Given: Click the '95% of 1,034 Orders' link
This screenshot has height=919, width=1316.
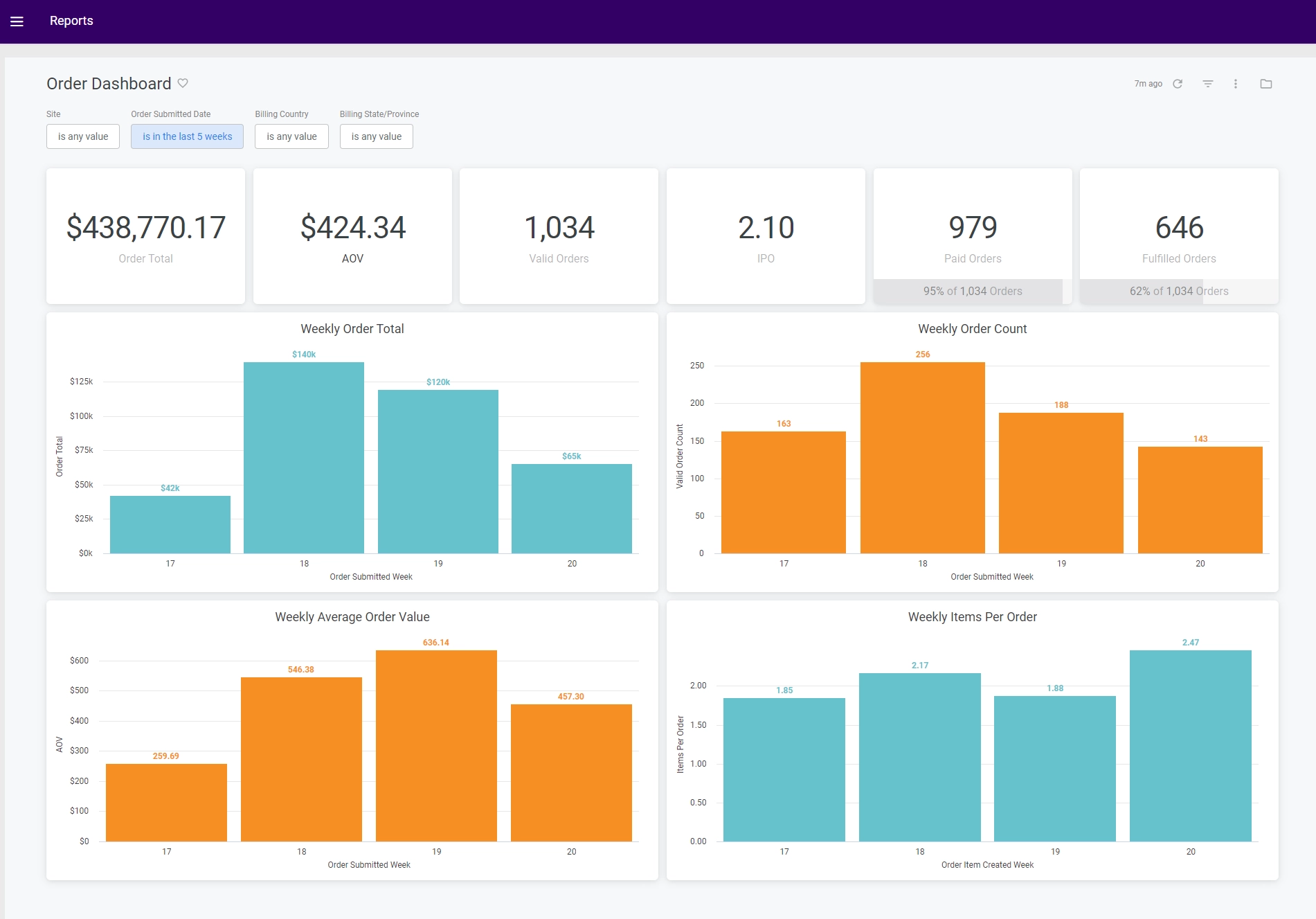Looking at the screenshot, I should (972, 291).
